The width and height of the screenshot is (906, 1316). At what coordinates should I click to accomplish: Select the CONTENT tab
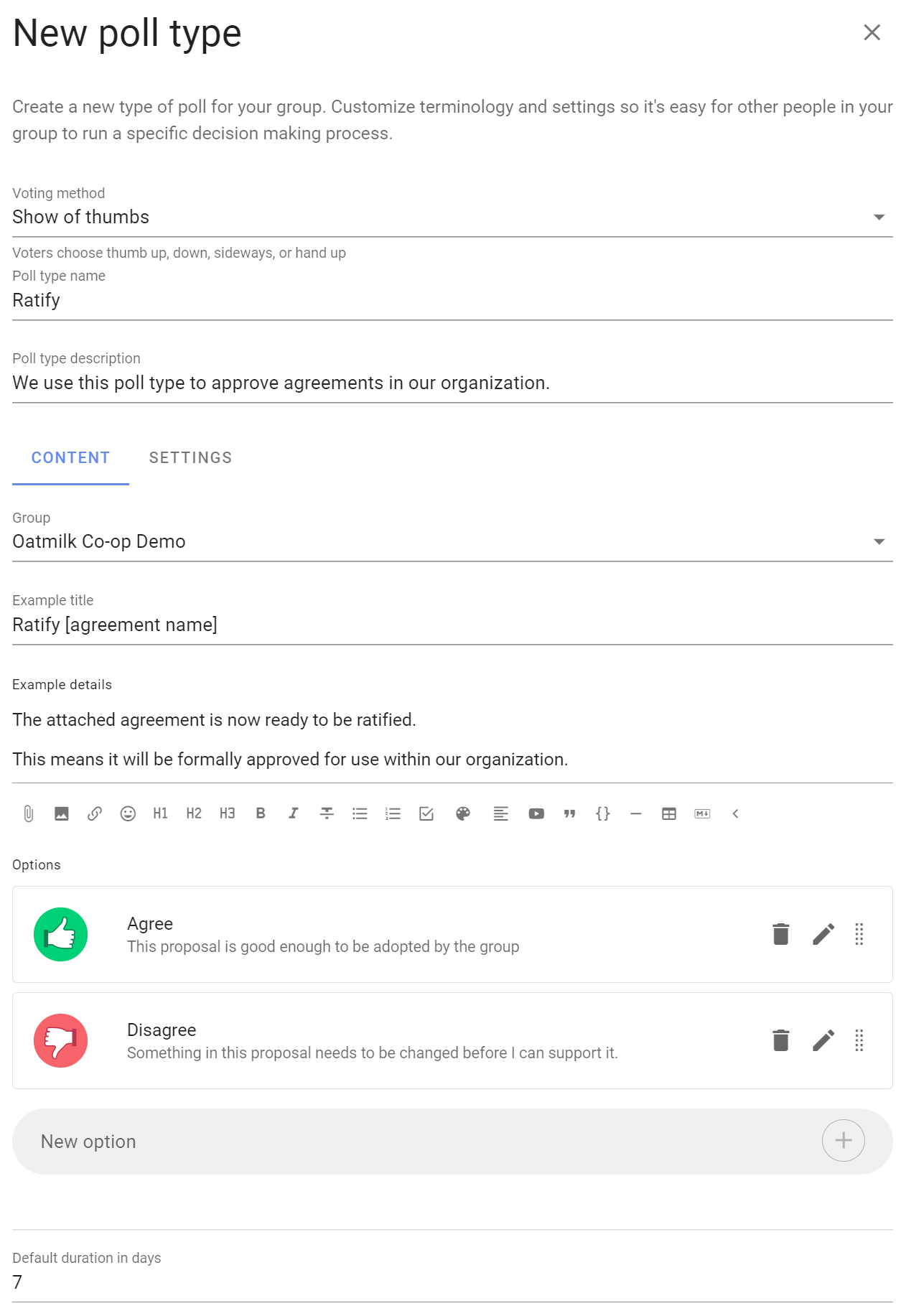[x=70, y=458]
